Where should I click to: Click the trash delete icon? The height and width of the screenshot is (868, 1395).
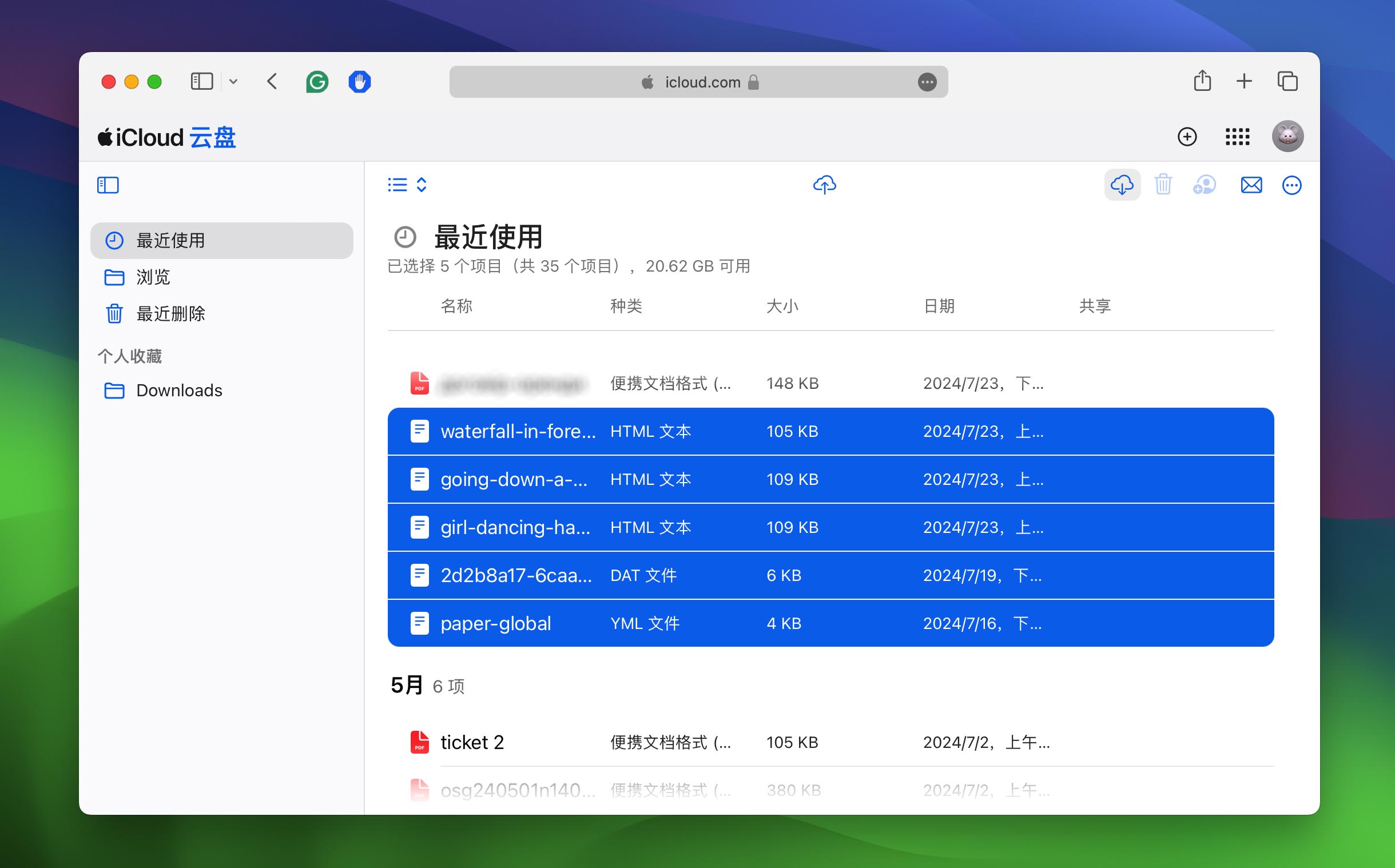(x=1163, y=185)
